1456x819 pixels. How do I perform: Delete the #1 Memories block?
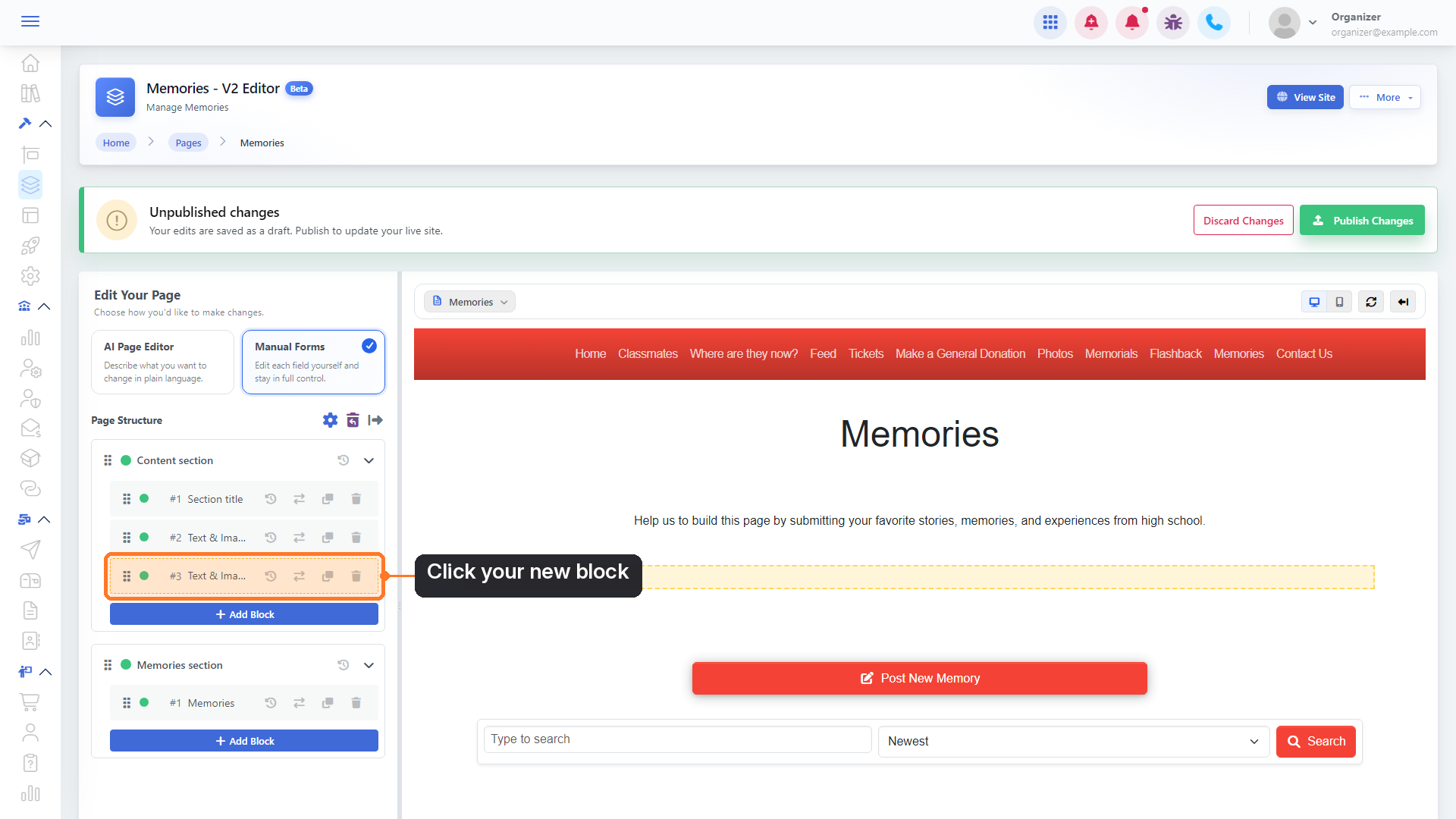pyautogui.click(x=356, y=703)
